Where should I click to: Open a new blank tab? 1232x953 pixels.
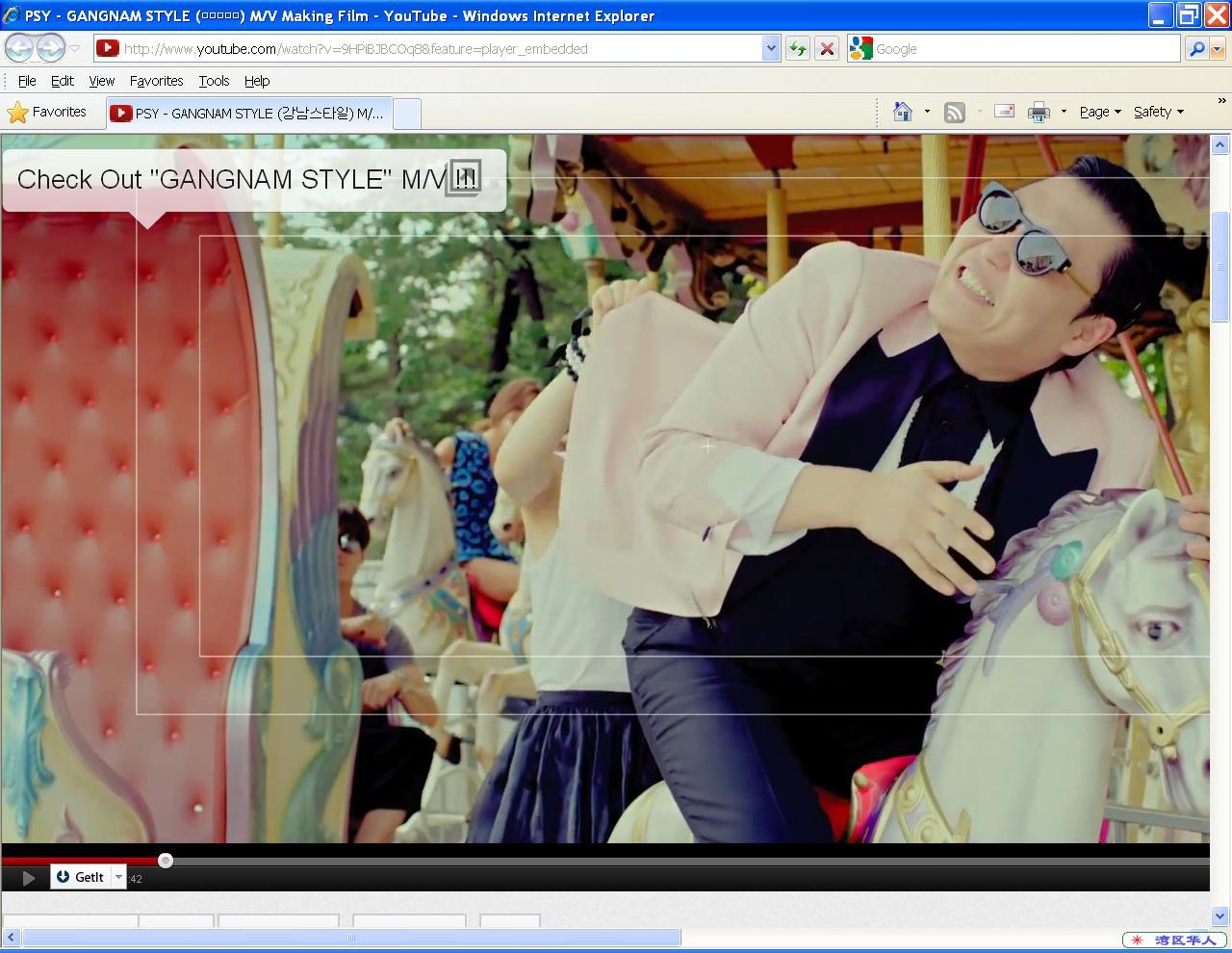[x=408, y=114]
